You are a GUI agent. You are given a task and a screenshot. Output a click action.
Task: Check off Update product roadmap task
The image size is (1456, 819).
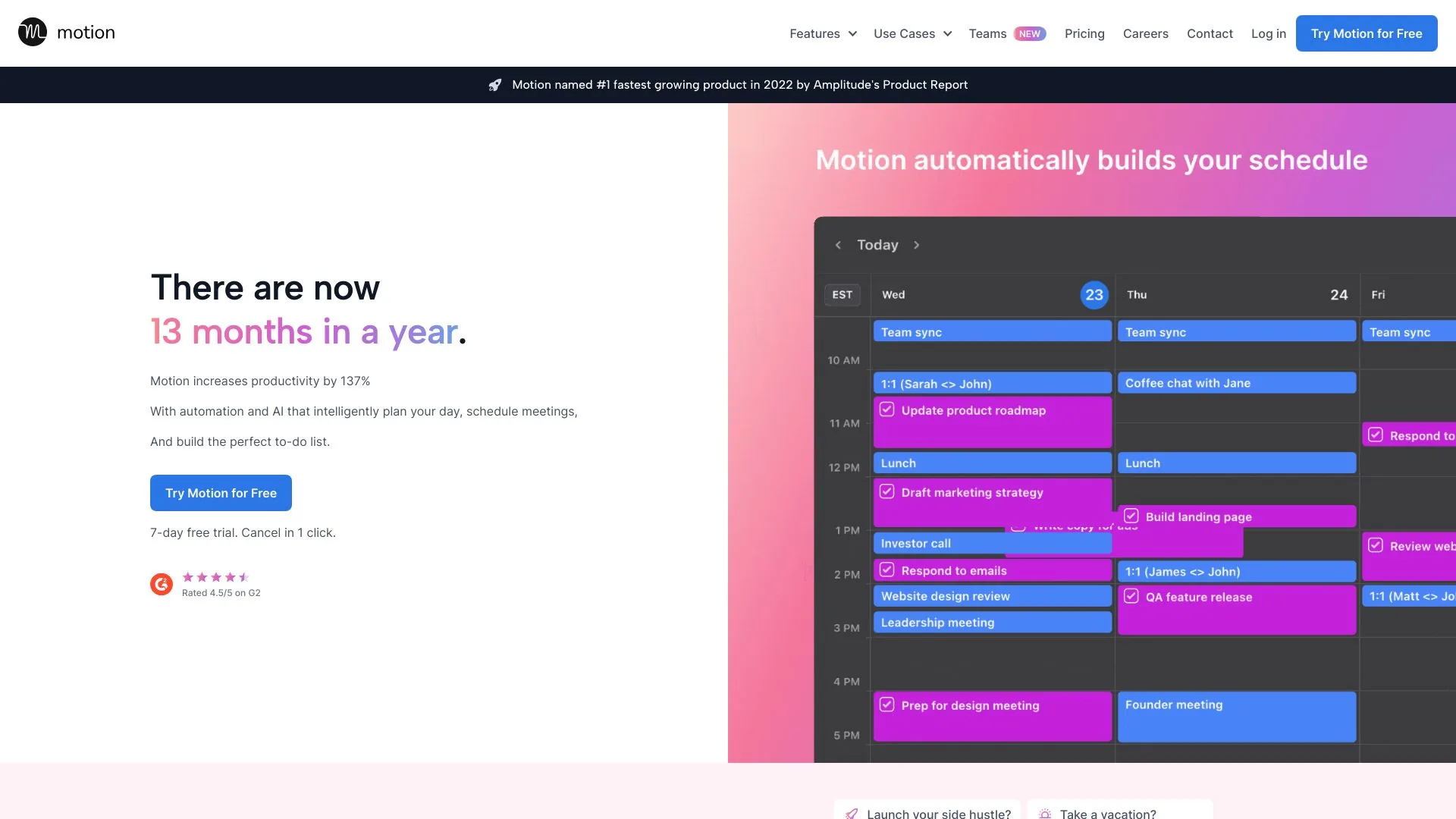pos(886,409)
